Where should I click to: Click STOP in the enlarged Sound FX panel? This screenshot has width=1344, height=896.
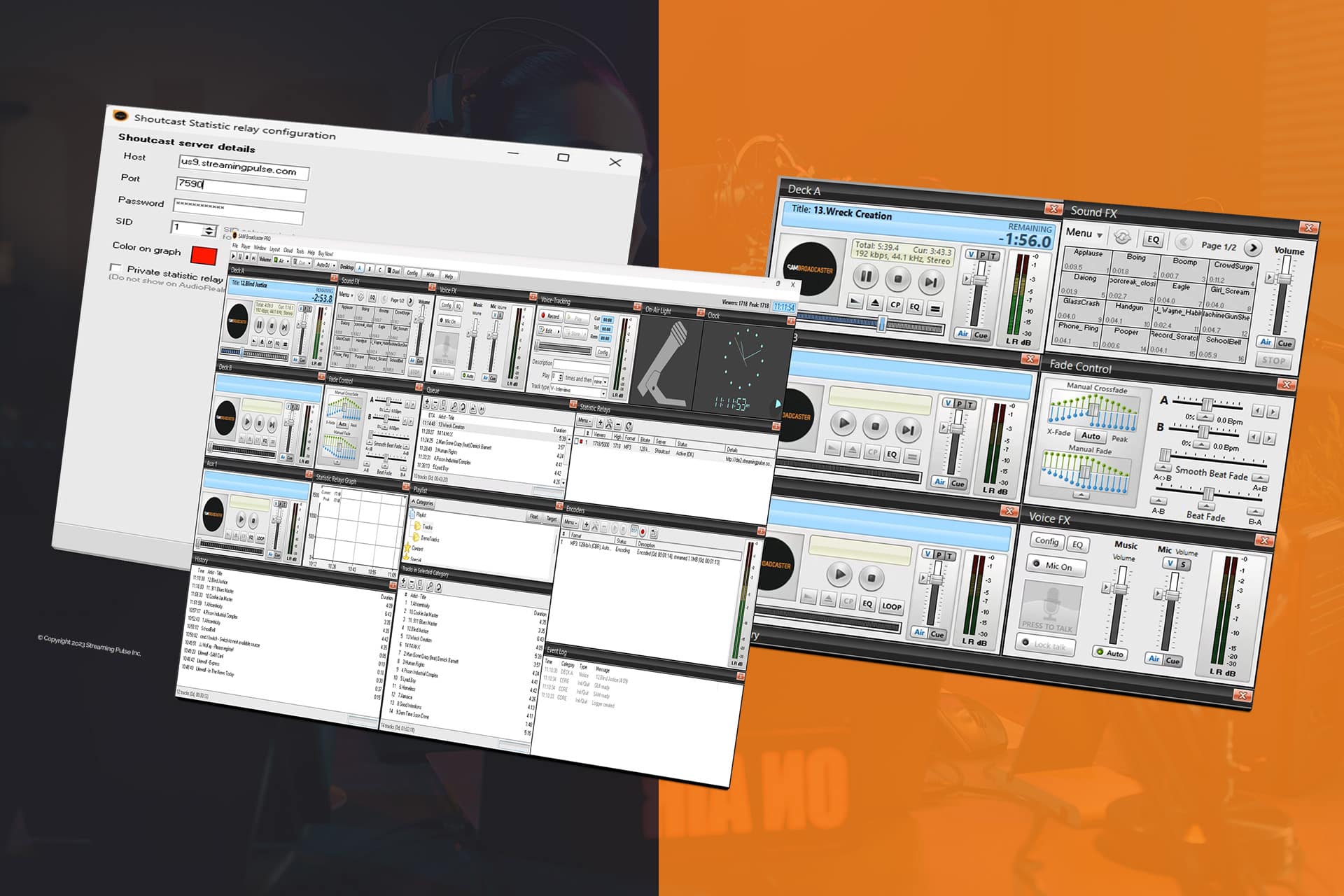tap(1273, 360)
